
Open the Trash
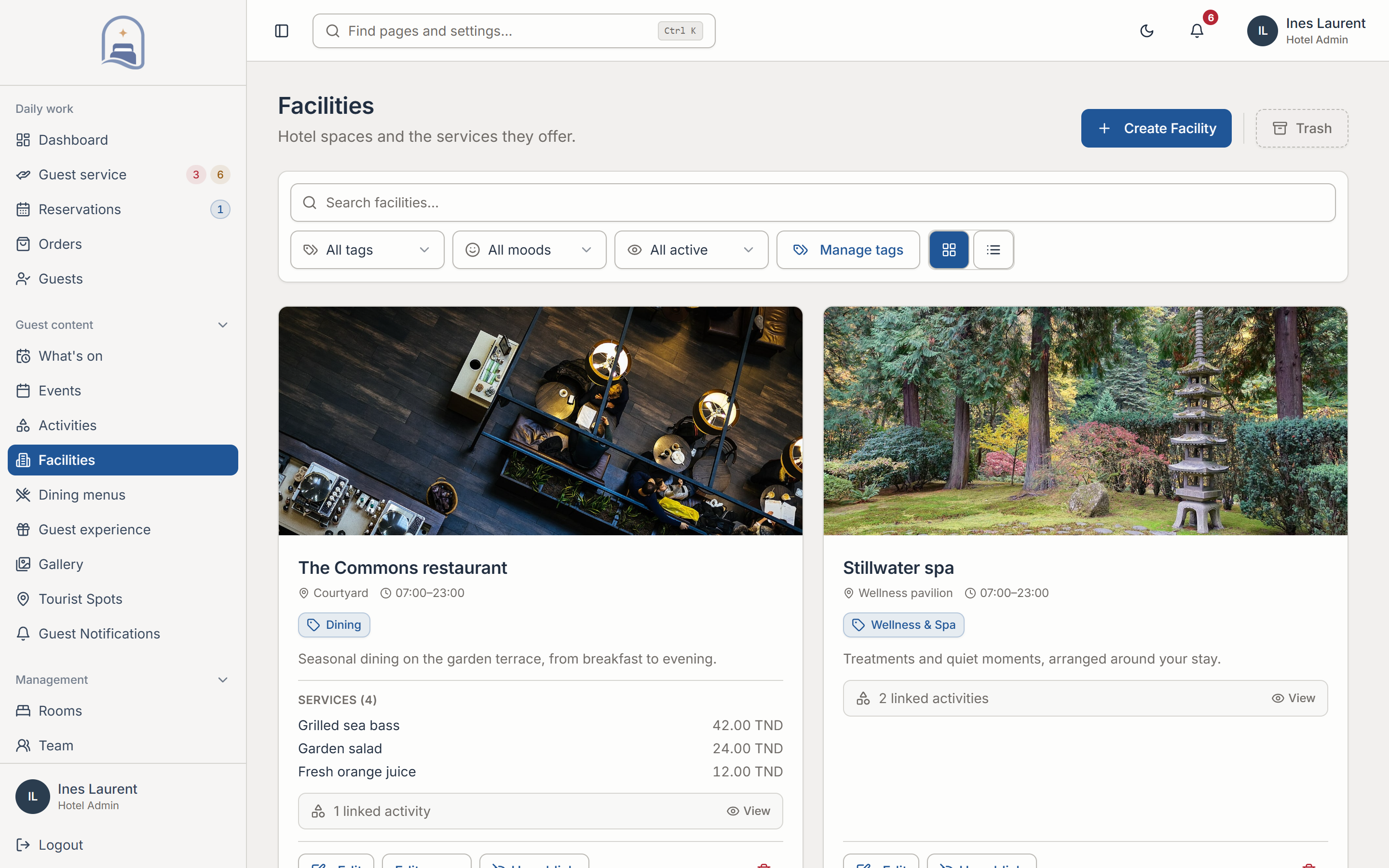pos(1302,128)
